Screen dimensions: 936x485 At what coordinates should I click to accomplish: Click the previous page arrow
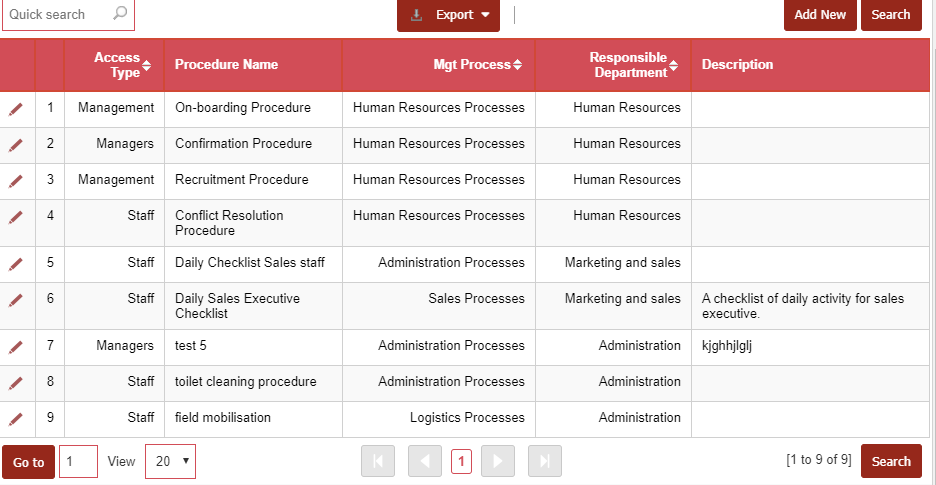424,461
